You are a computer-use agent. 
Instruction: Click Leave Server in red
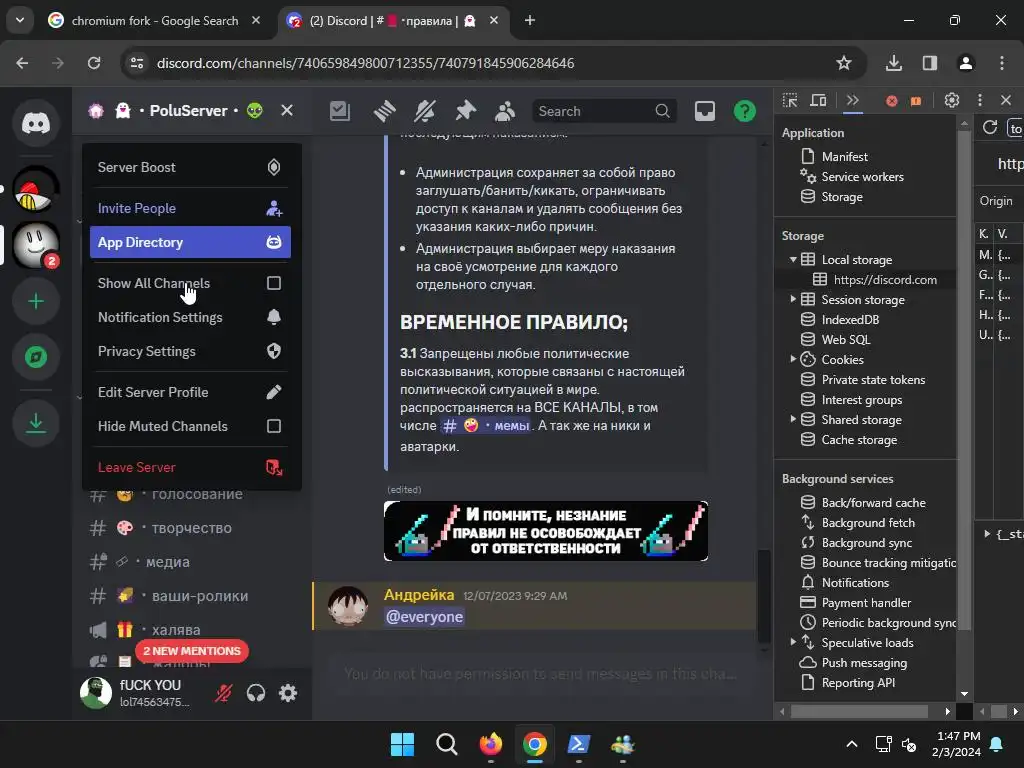pos(190,467)
